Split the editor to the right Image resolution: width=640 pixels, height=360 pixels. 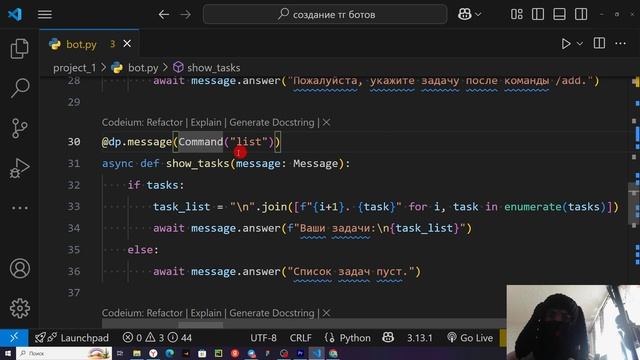599,43
